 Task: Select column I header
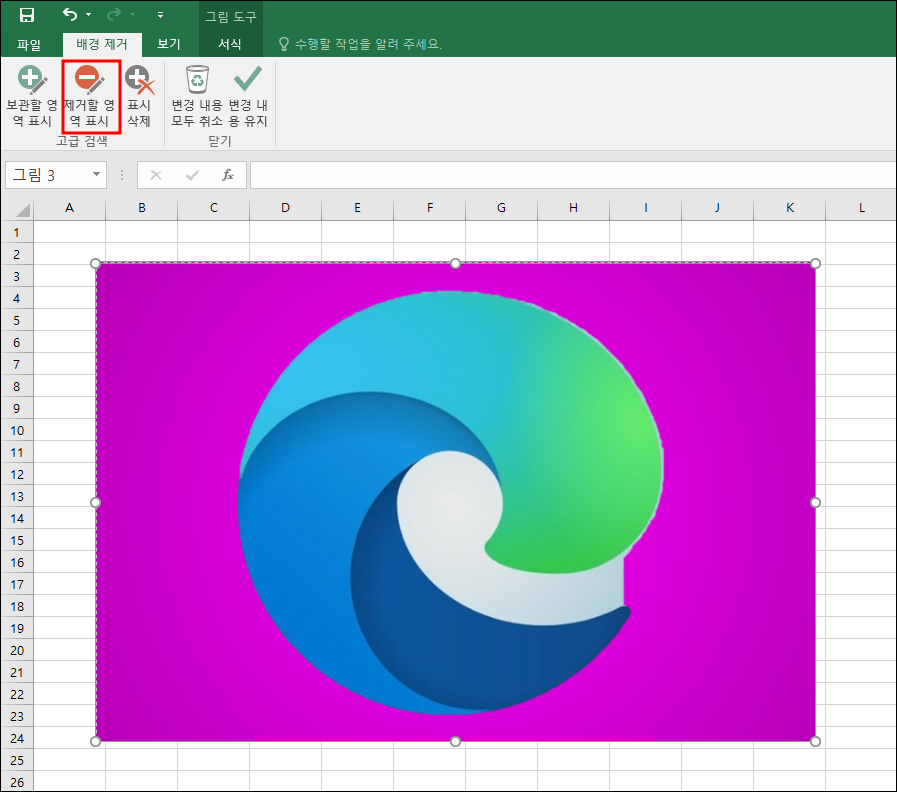tap(645, 208)
